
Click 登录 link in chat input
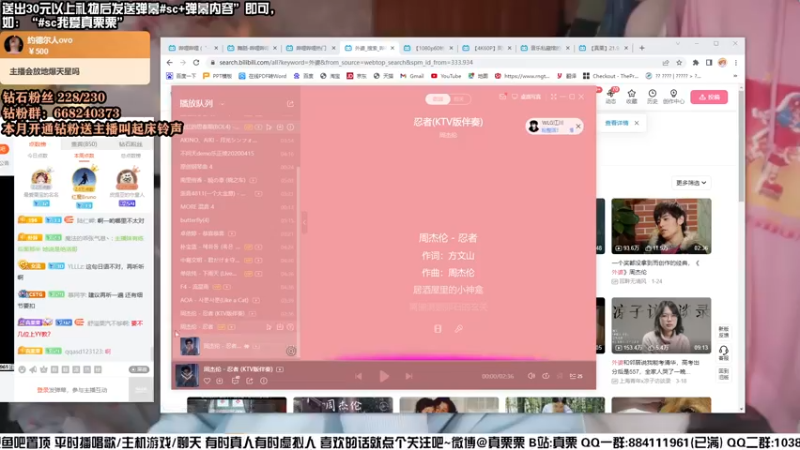(42, 390)
